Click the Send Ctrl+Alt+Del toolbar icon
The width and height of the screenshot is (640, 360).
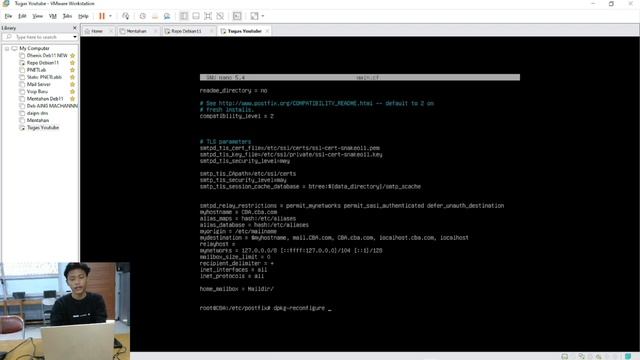coord(125,16)
